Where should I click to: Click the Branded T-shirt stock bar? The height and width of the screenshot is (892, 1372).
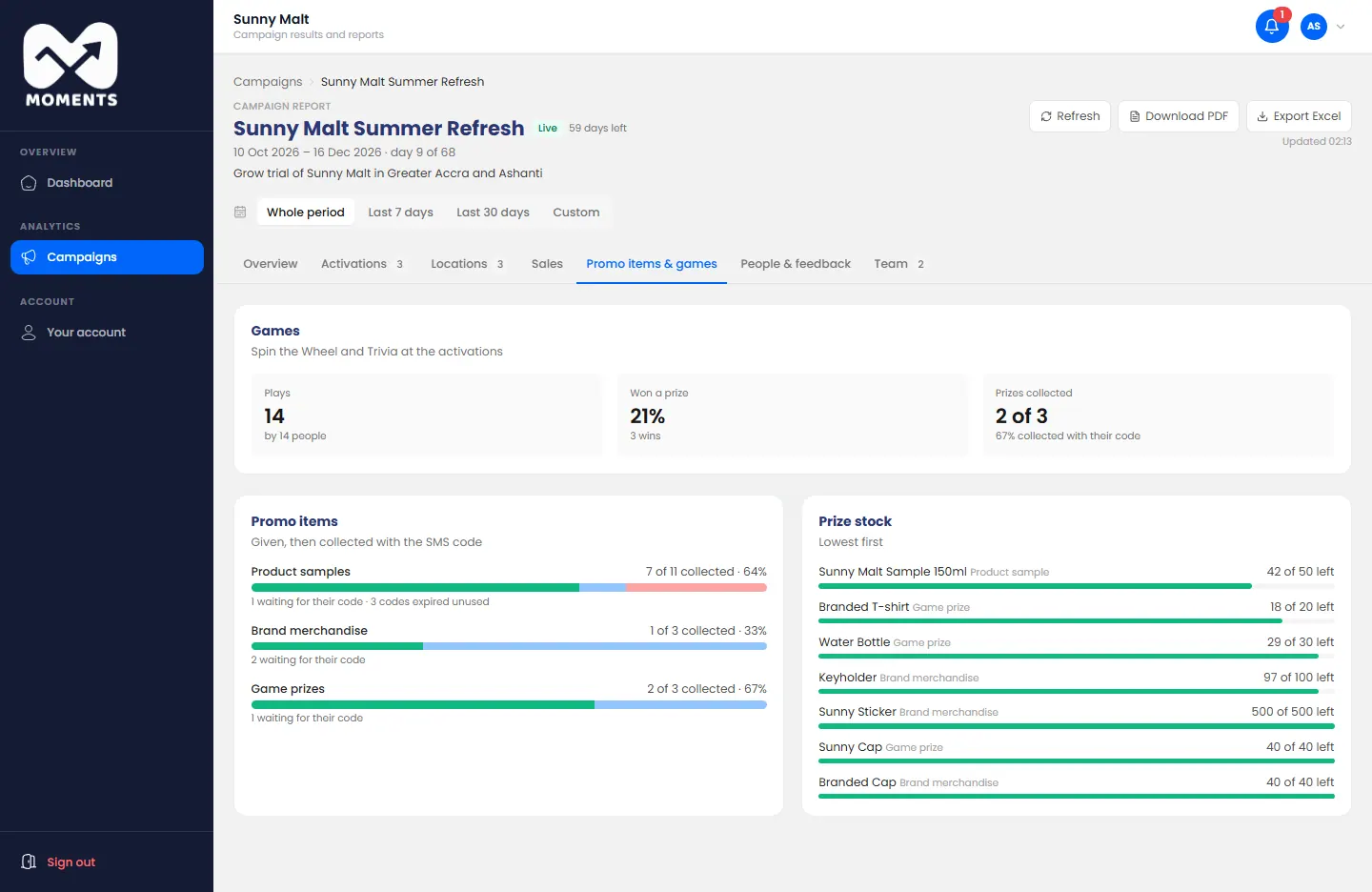(1077, 621)
